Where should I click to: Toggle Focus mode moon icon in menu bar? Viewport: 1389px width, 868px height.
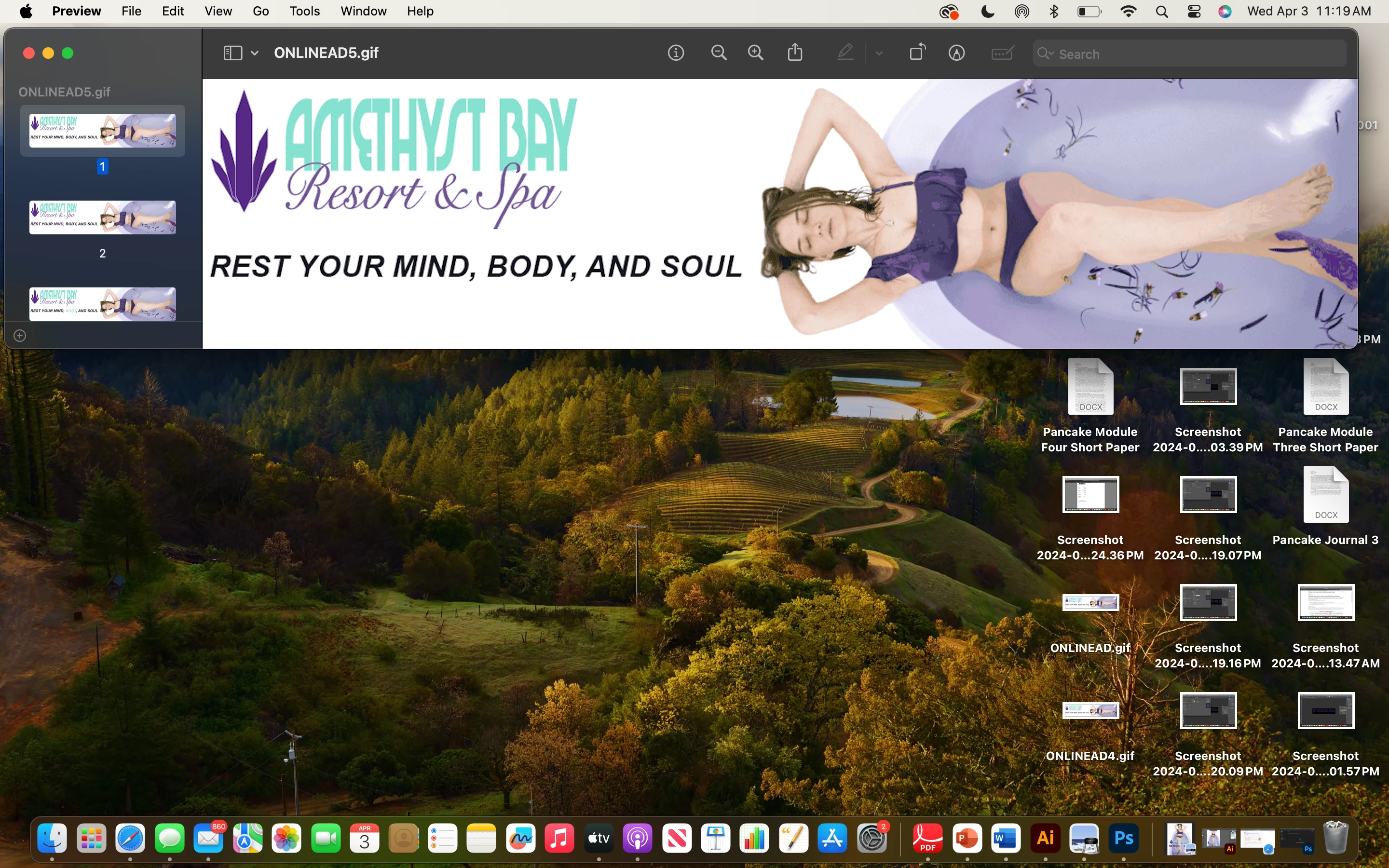click(x=987, y=12)
